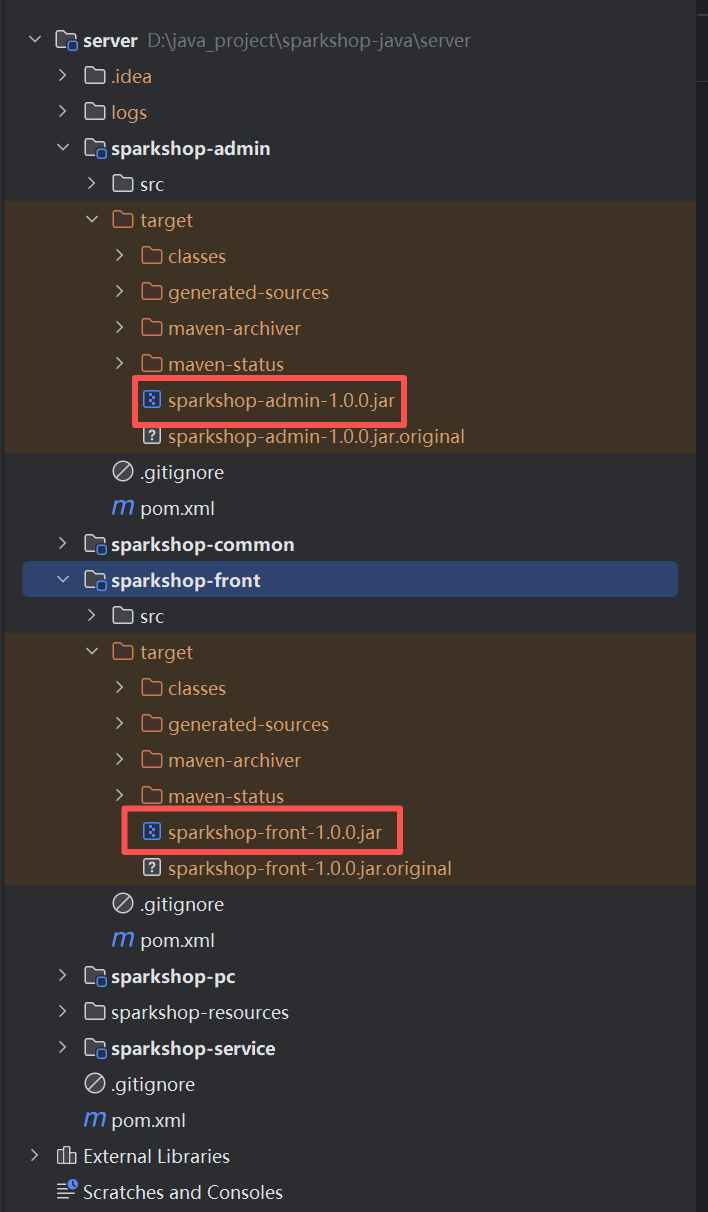
Task: Click the sparkshop-admin-1.0.0.jar archive file icon
Action: (152, 400)
